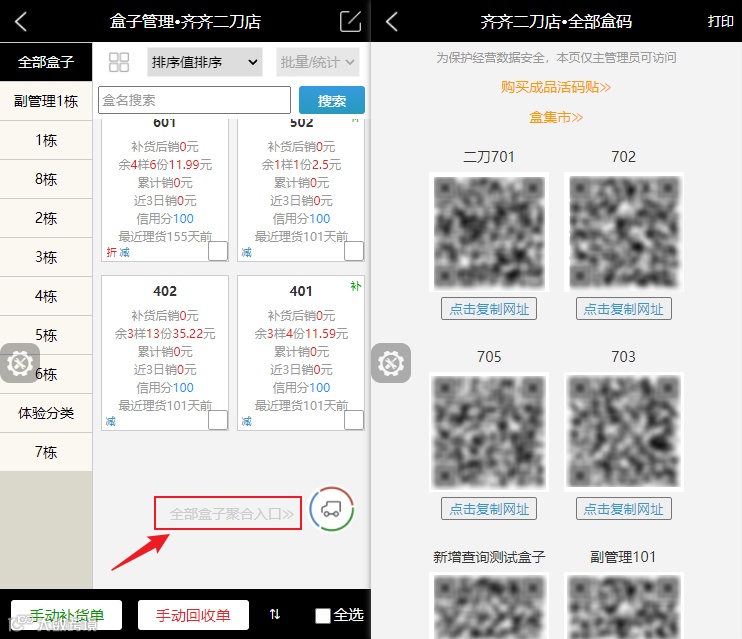742x639 pixels.
Task: Copy URL for box 二刀701
Action: coord(489,309)
